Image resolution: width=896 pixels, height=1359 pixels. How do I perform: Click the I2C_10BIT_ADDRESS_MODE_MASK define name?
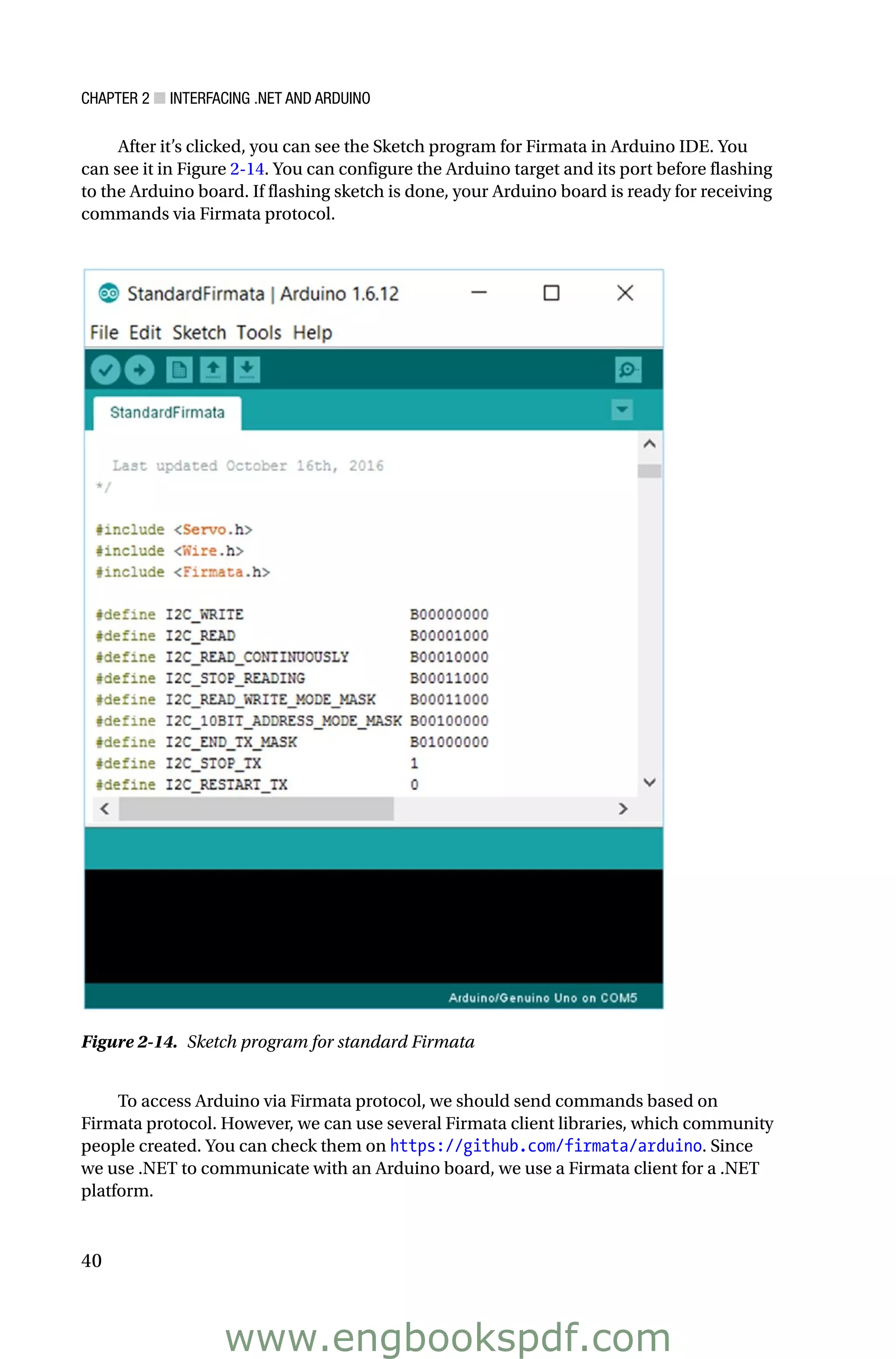(x=284, y=721)
